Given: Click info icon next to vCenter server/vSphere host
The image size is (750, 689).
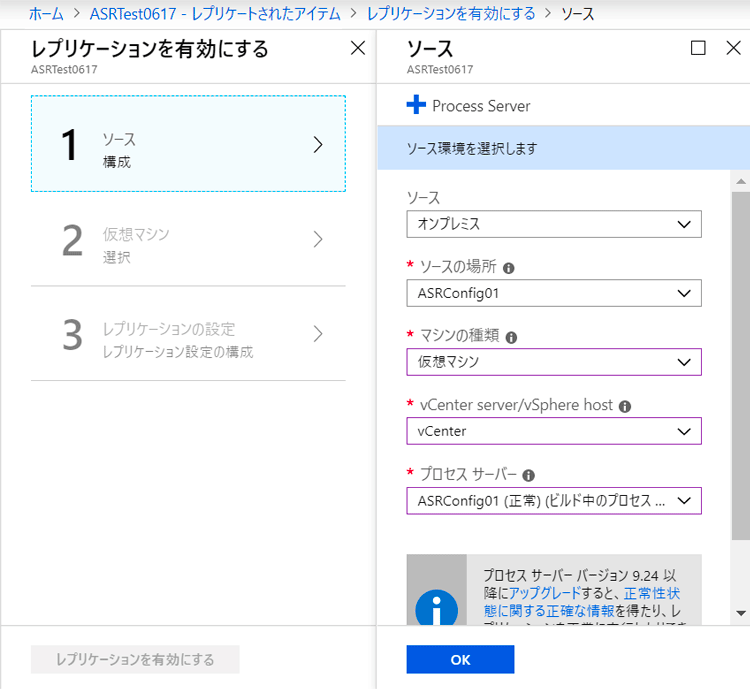Looking at the screenshot, I should click(x=625, y=406).
